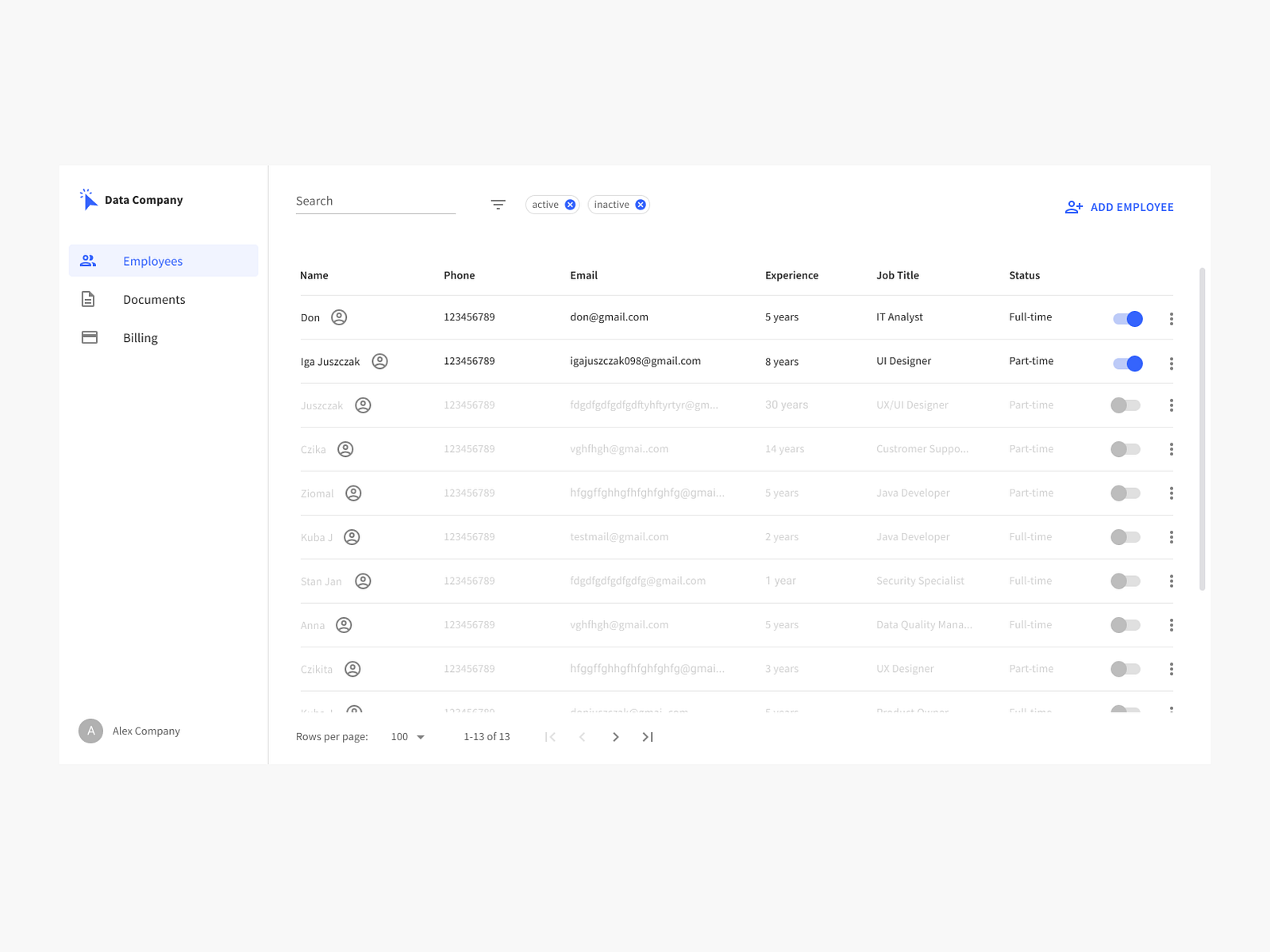Click Don's profile avatar icon

339,317
